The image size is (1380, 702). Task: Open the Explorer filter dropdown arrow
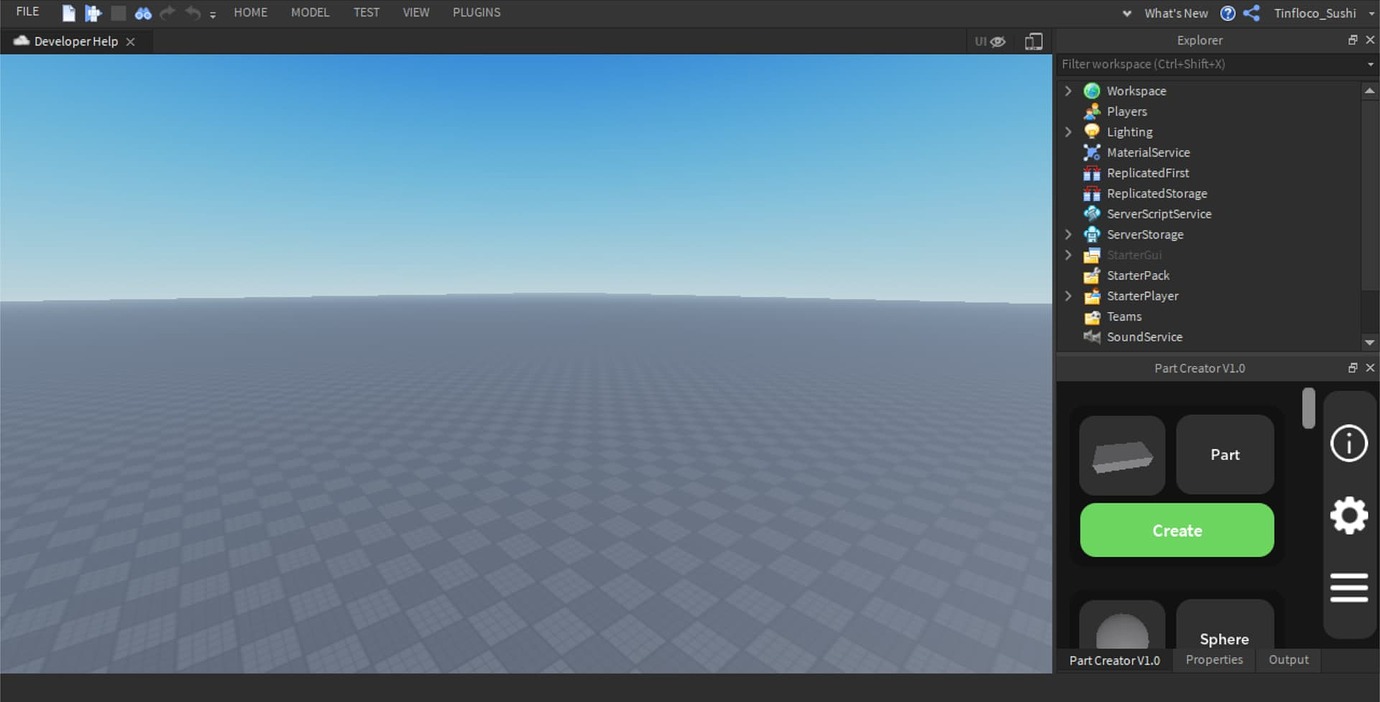tap(1371, 64)
